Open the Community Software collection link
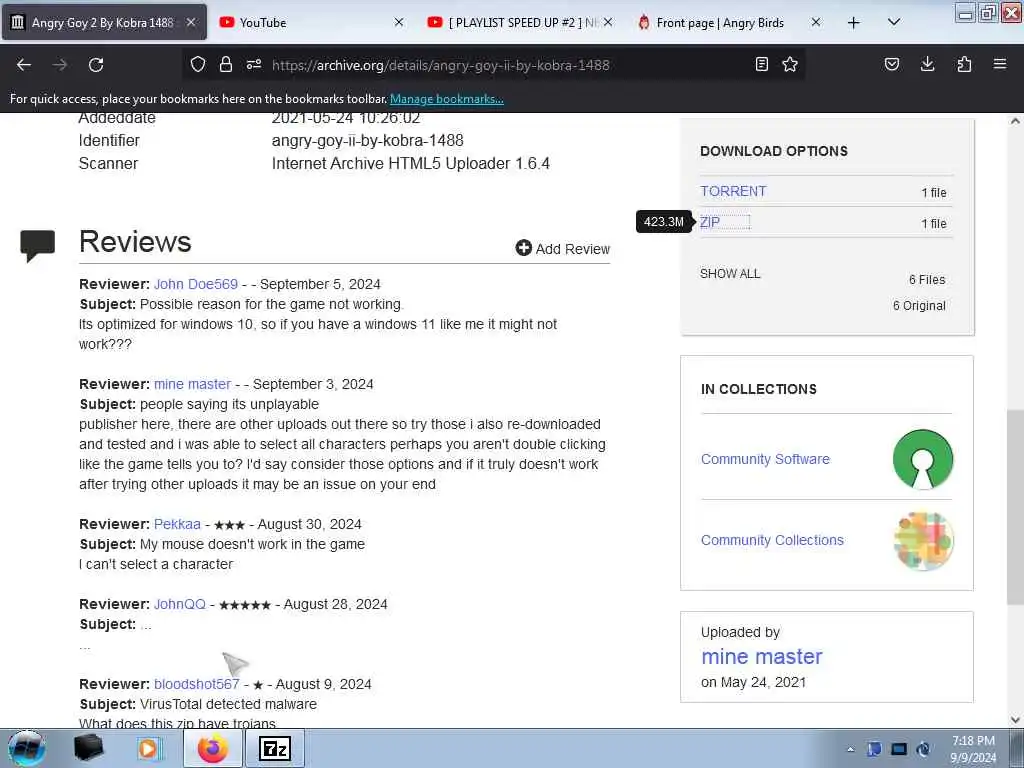1024x768 pixels. [765, 459]
